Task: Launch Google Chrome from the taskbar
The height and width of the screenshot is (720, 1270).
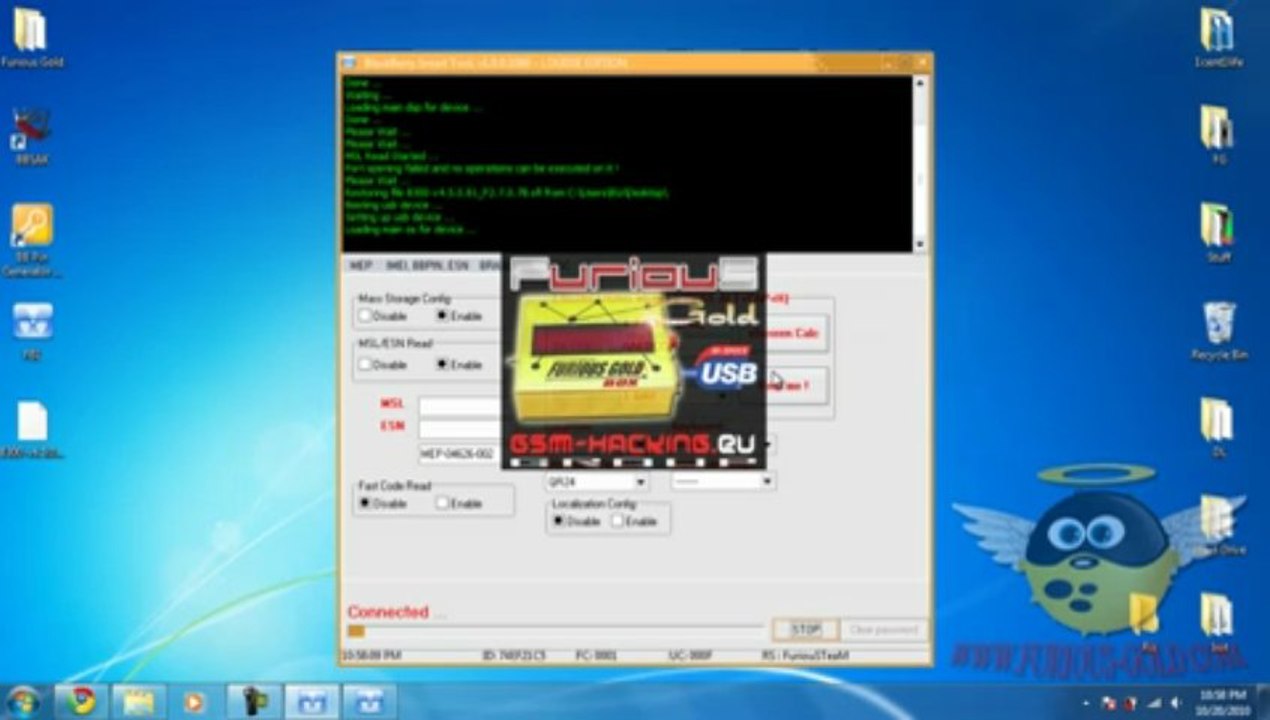Action: [x=81, y=701]
